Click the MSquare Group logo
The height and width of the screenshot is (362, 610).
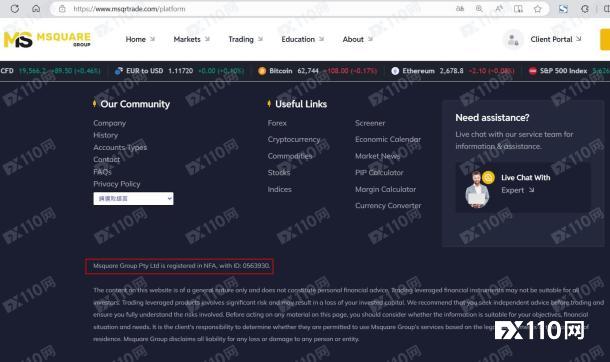point(47,39)
